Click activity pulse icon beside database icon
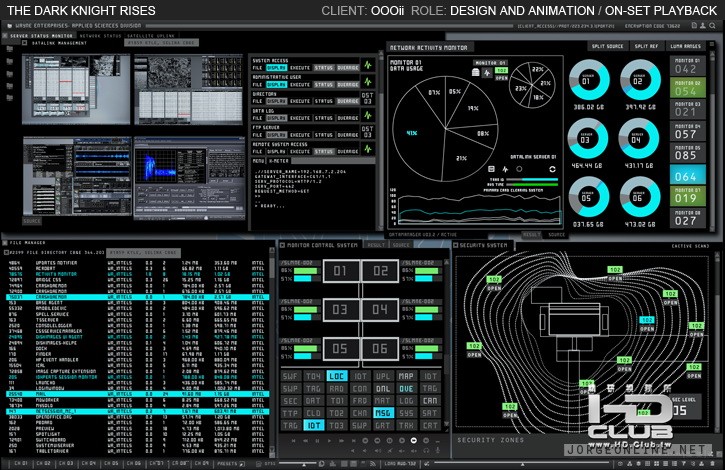This screenshot has height=470, width=725. point(487,72)
